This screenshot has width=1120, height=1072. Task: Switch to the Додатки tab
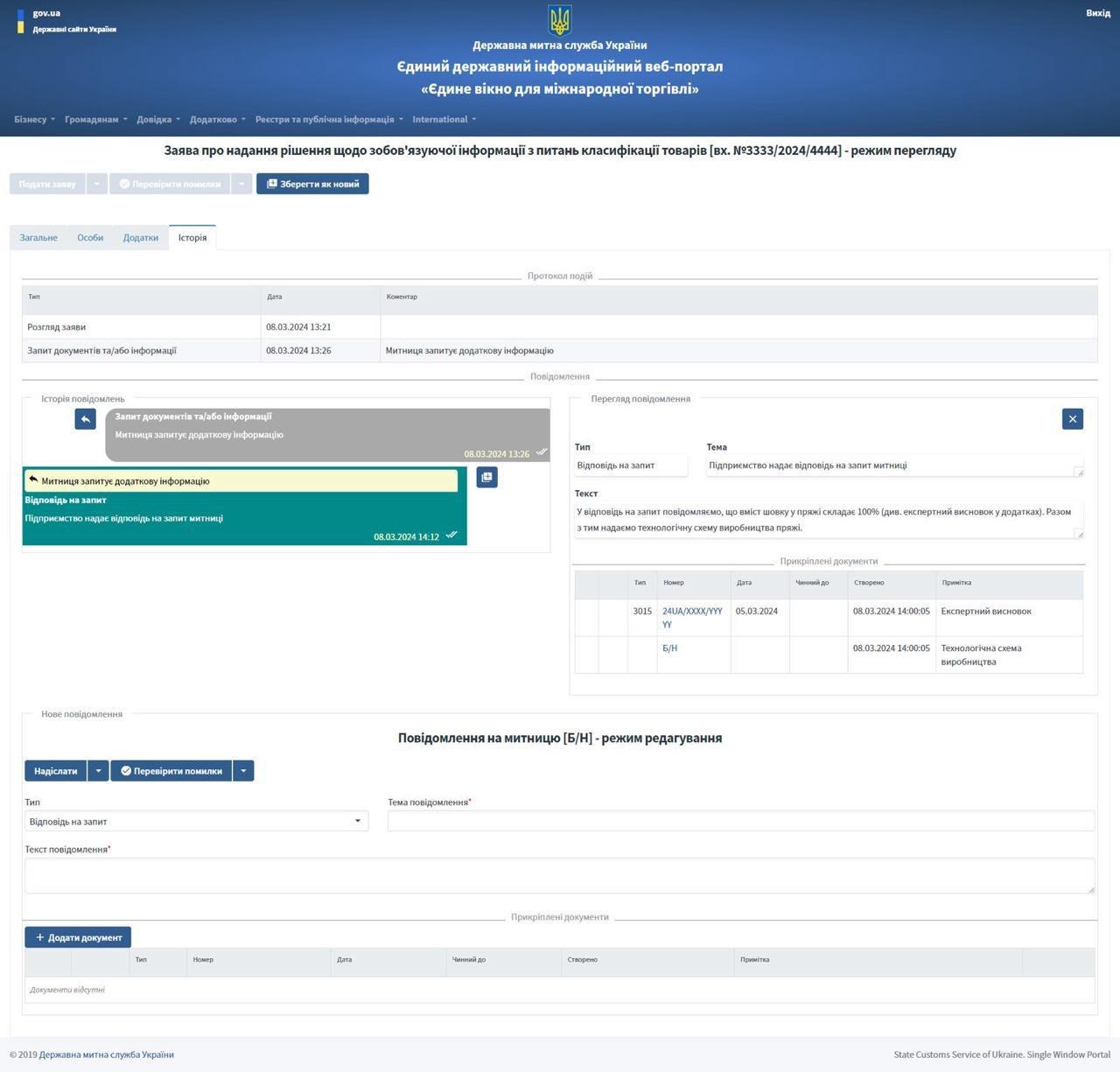[141, 237]
